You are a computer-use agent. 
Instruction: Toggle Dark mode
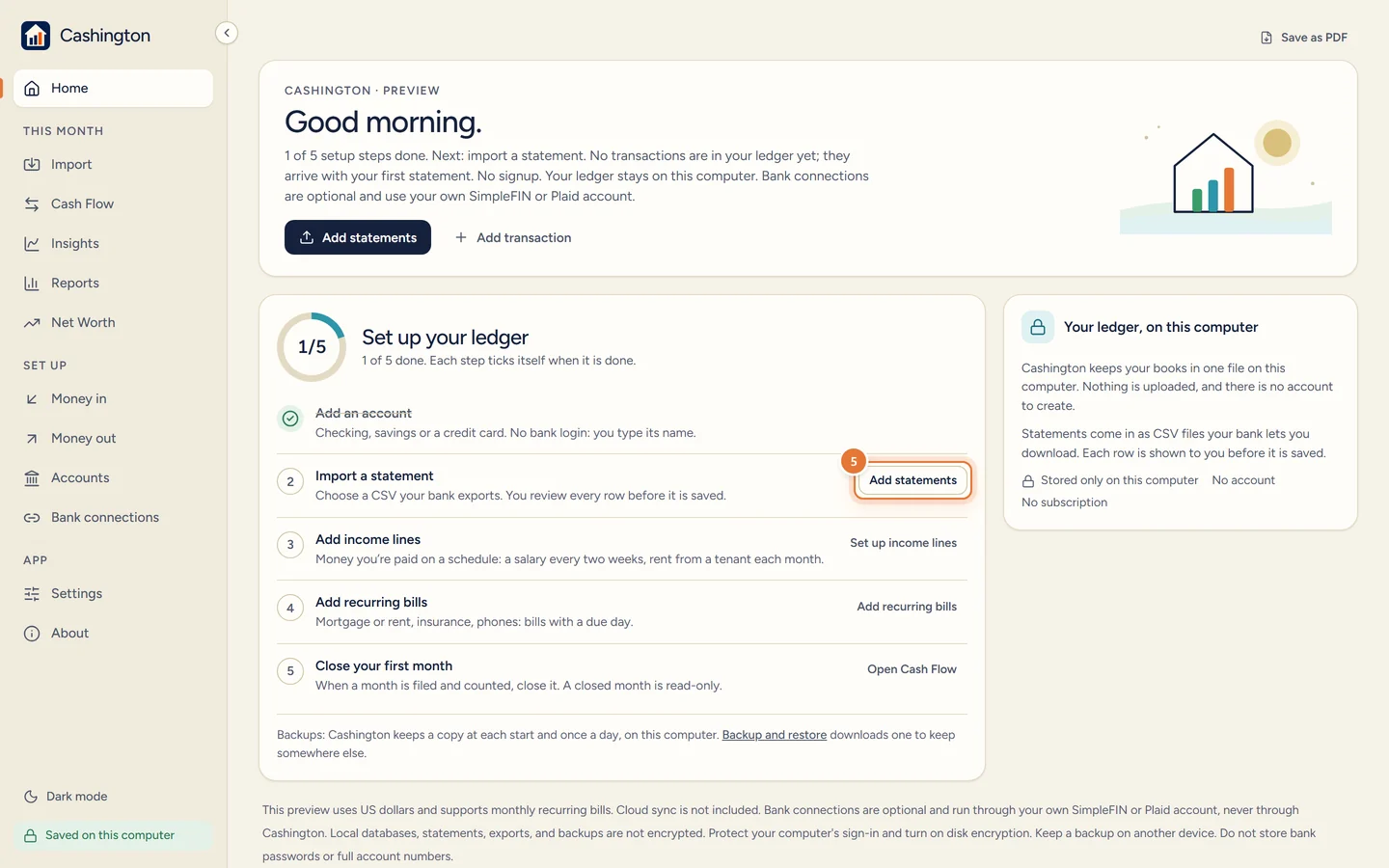[66, 797]
